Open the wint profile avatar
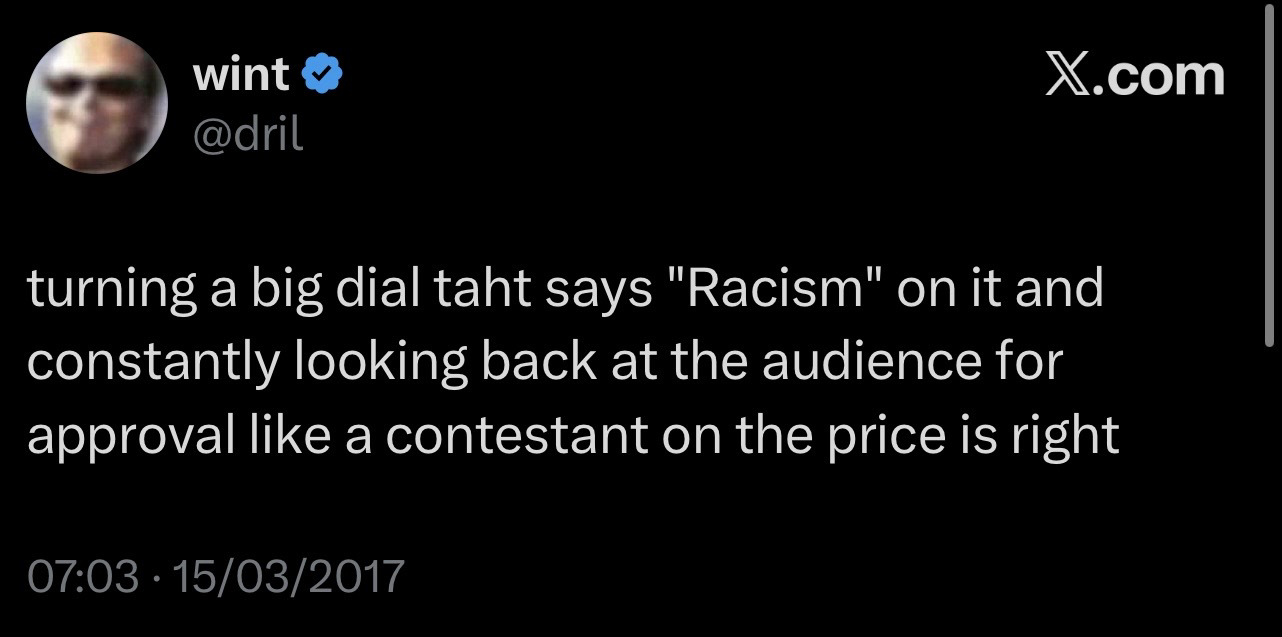 [96, 102]
